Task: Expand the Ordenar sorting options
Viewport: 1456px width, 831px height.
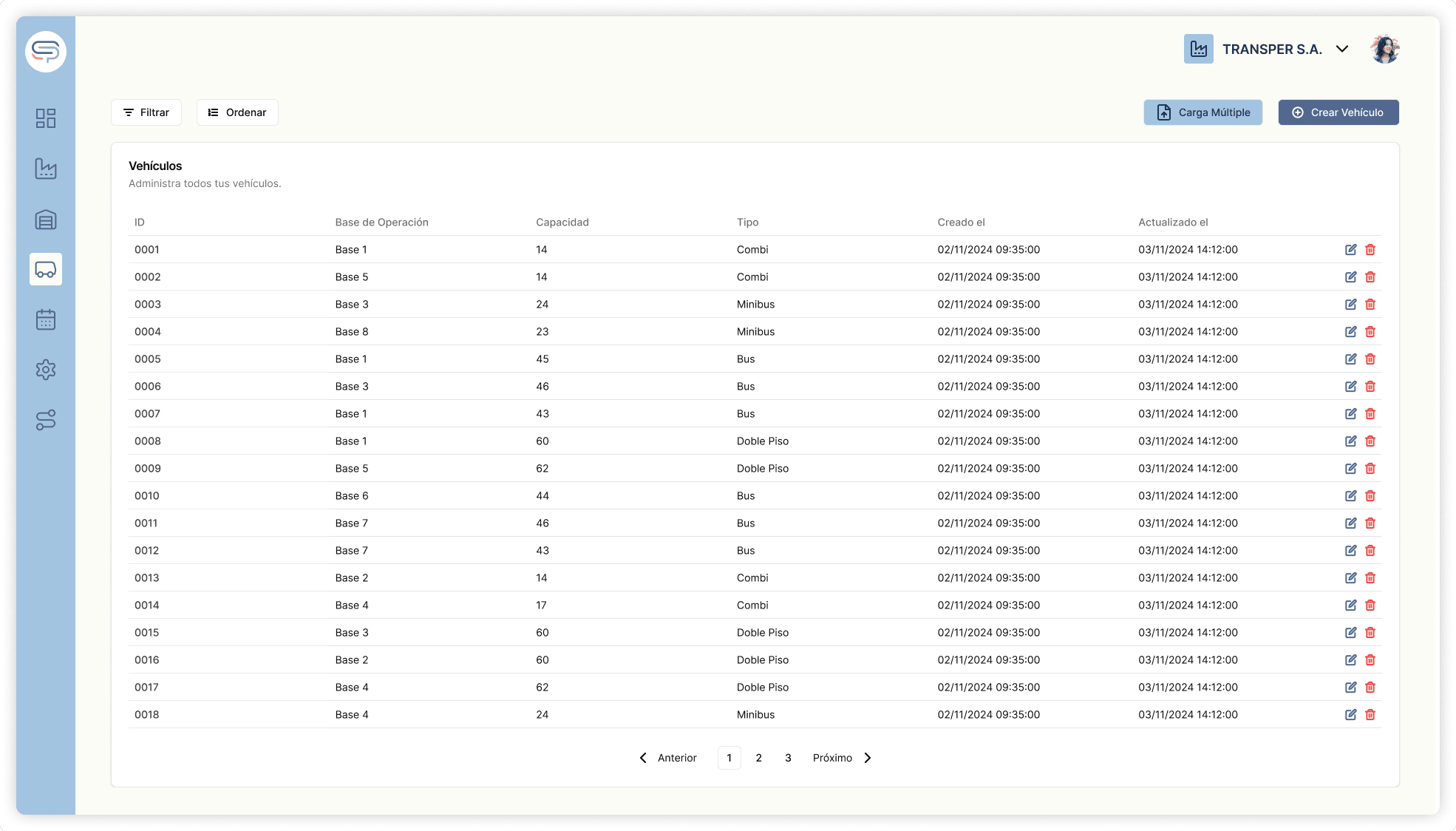Action: point(237,112)
